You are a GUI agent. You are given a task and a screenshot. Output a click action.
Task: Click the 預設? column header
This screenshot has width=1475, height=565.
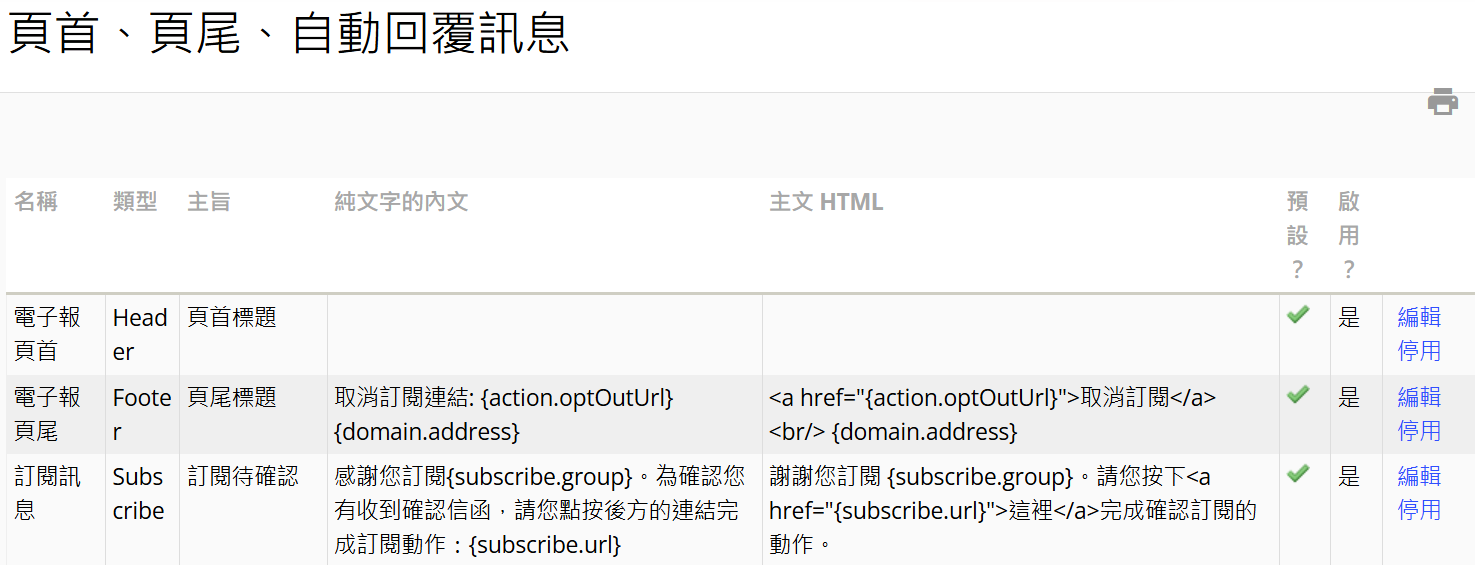1297,235
